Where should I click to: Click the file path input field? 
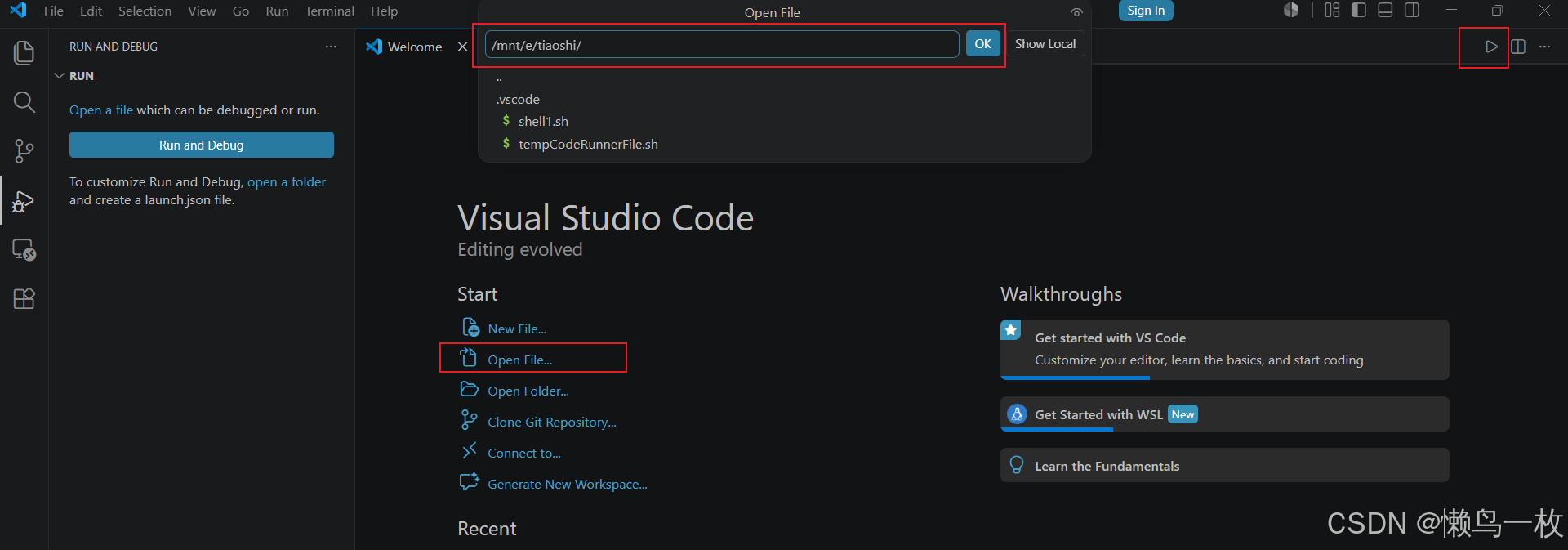tap(722, 44)
